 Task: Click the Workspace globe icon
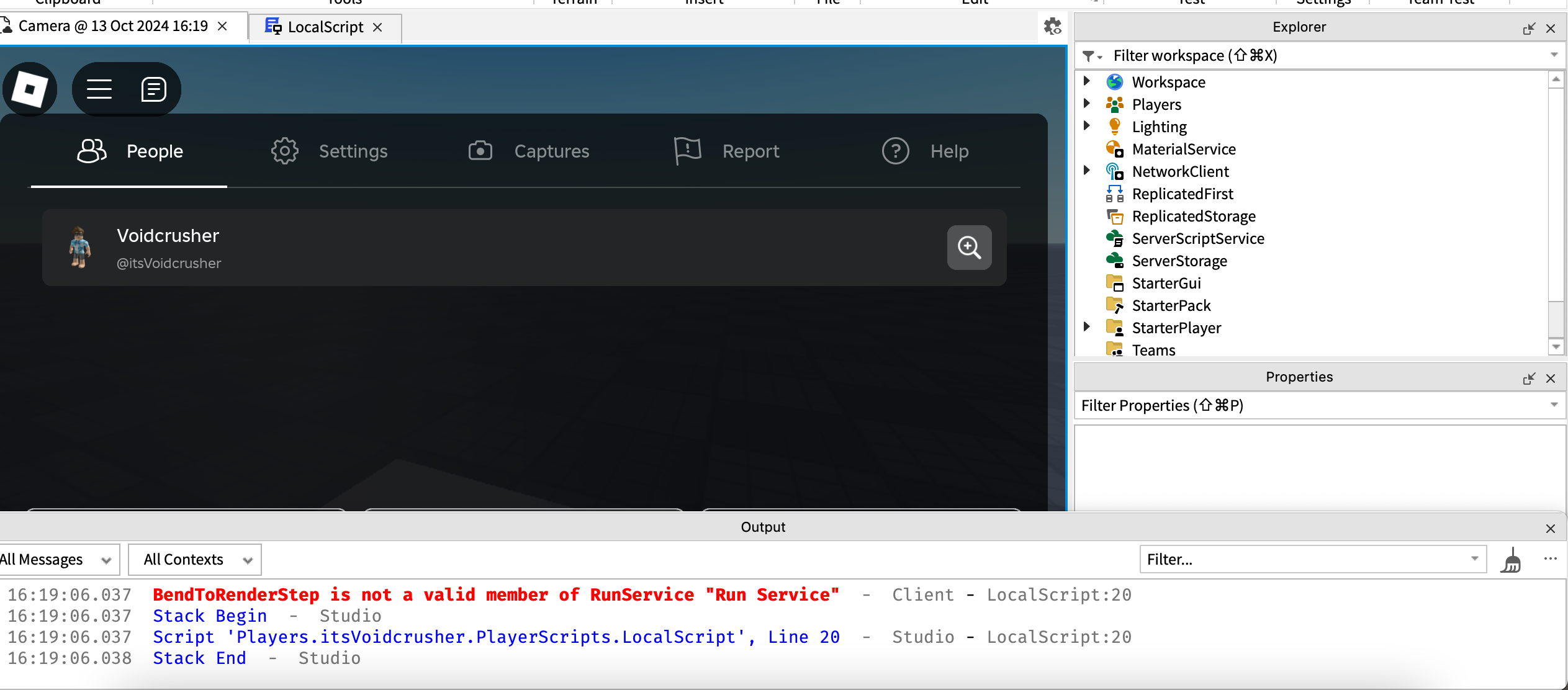[x=1115, y=82]
